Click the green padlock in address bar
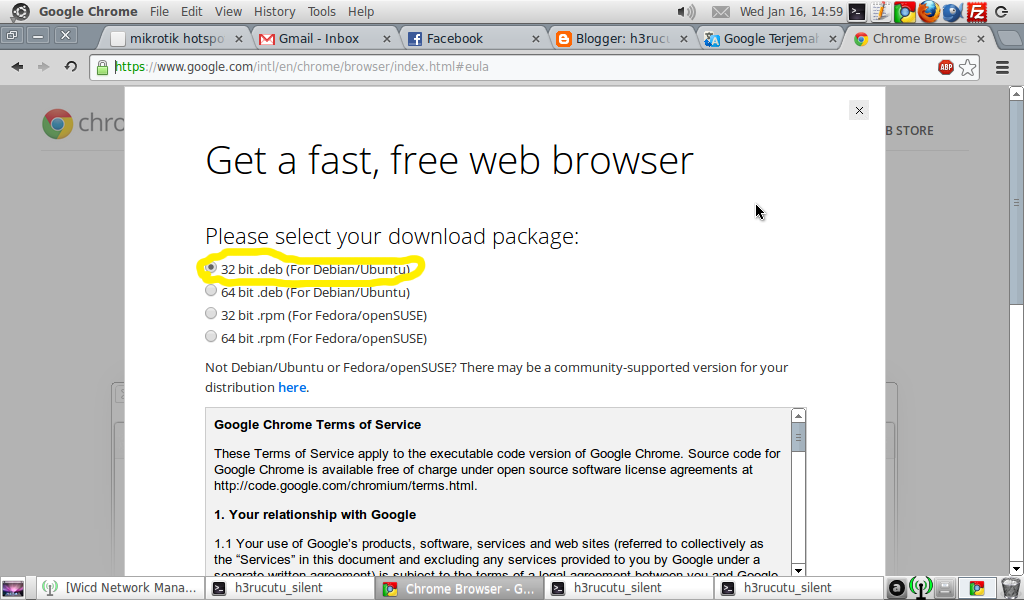Screen dimensions: 1024x600 click(103, 67)
